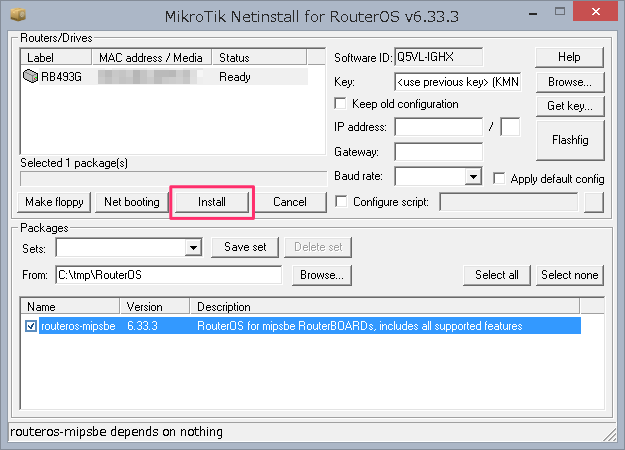Minimize the Netinstall window

[x=533, y=14]
